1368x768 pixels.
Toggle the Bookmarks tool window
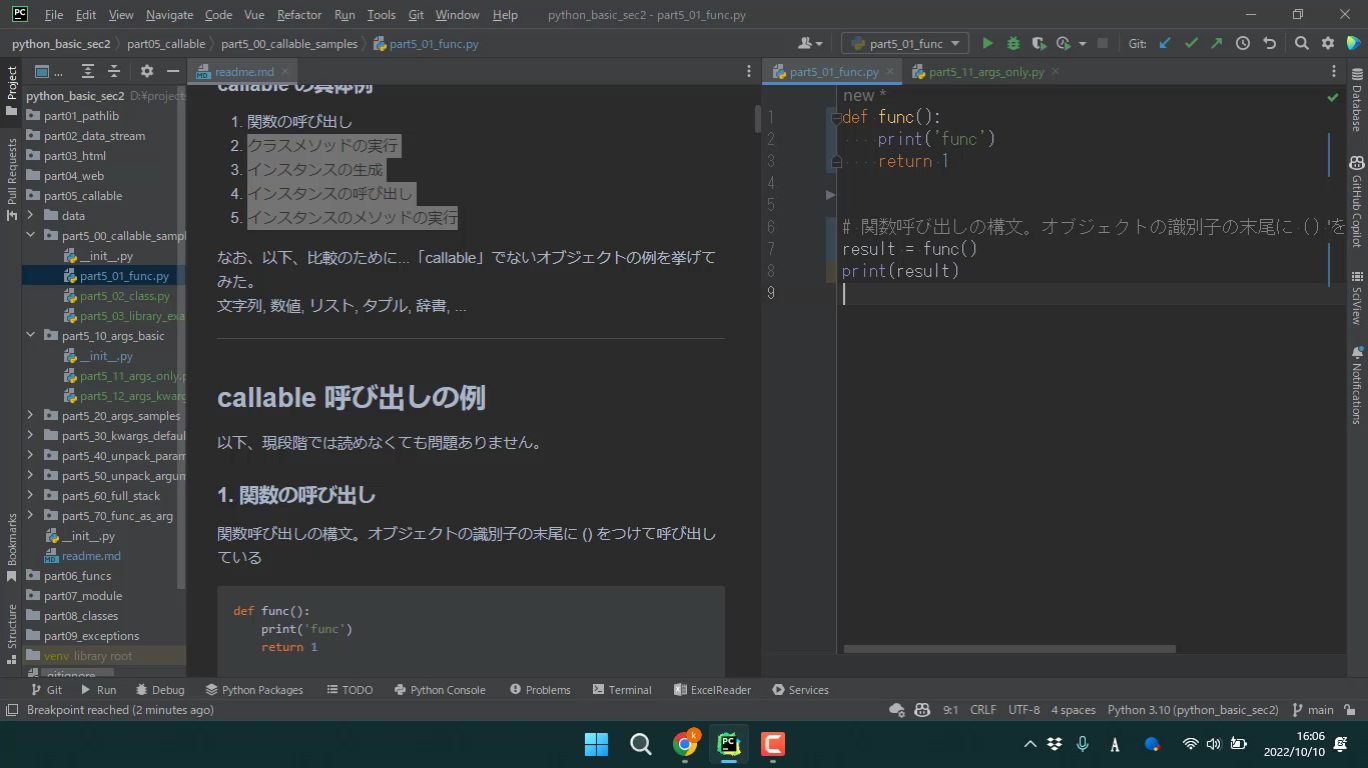12,540
